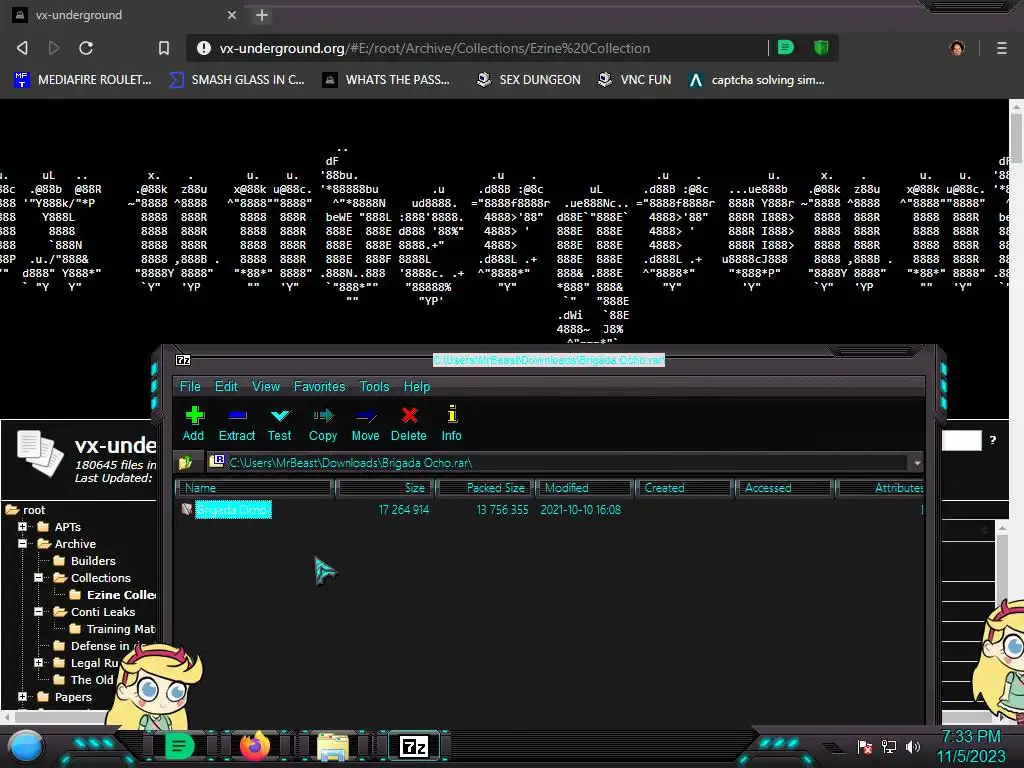The height and width of the screenshot is (768, 1024).
Task: Open the browser hamburger menu
Action: pyautogui.click(x=1001, y=48)
